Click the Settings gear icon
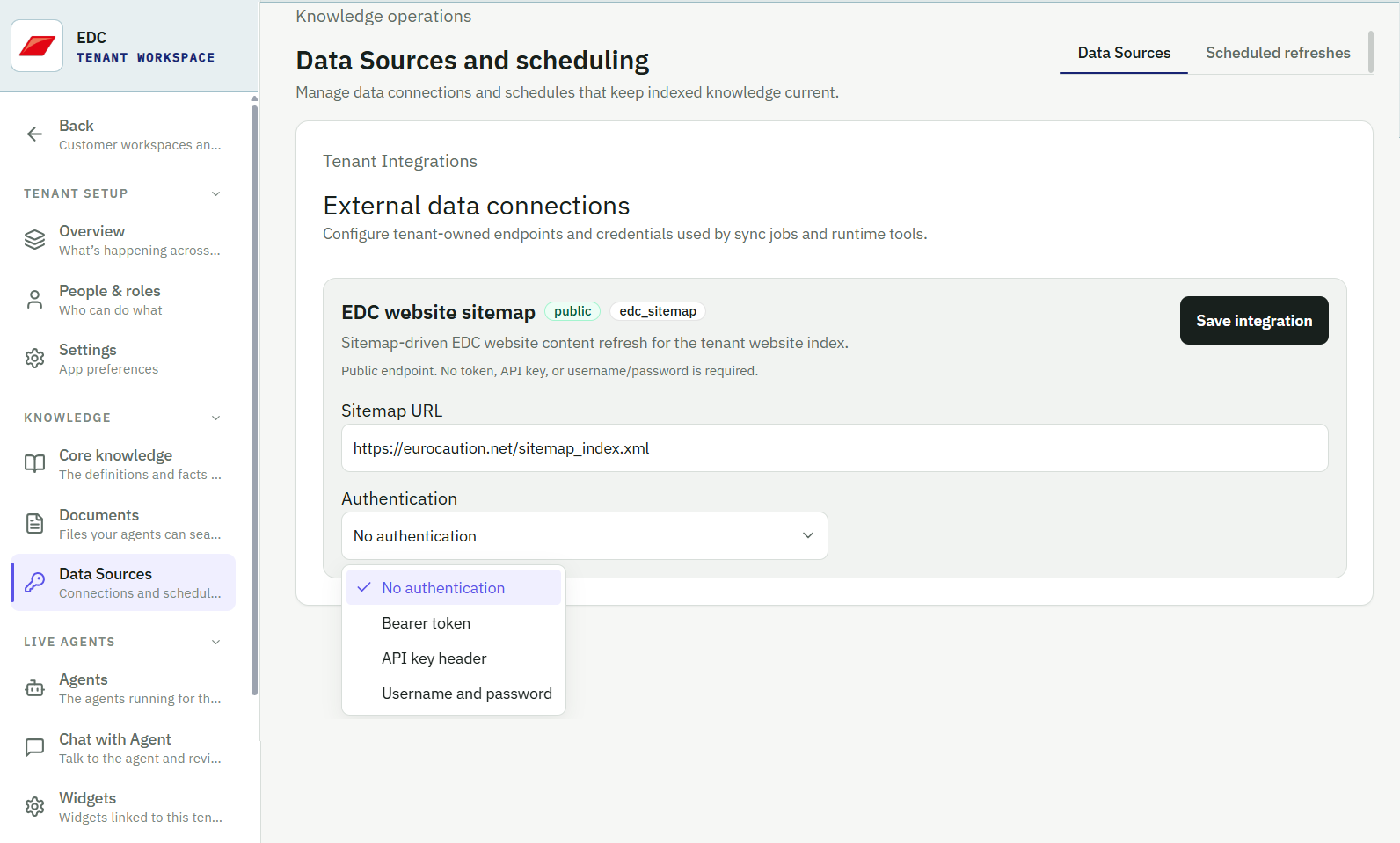 [x=34, y=359]
